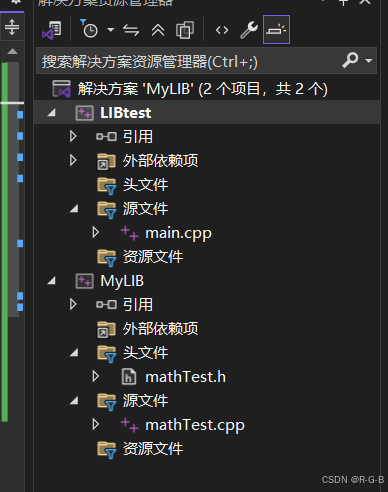The width and height of the screenshot is (388, 492).
Task: Open pending changes filter dropdown arrow
Action: pyautogui.click(x=111, y=30)
